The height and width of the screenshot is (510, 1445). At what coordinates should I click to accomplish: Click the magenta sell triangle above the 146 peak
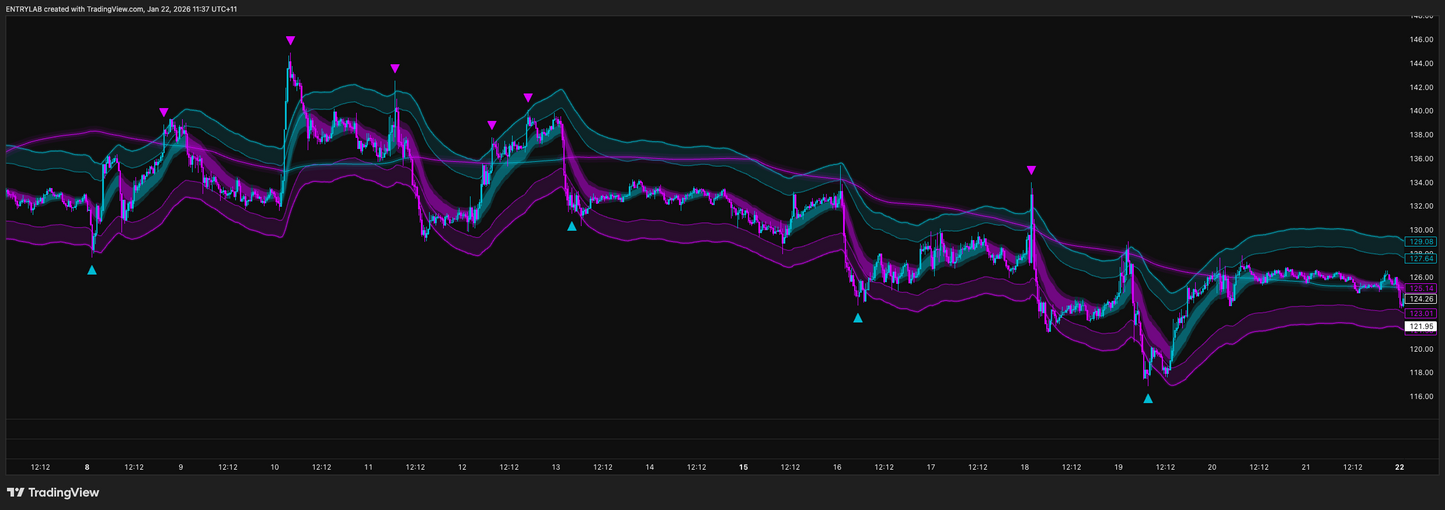click(x=290, y=41)
